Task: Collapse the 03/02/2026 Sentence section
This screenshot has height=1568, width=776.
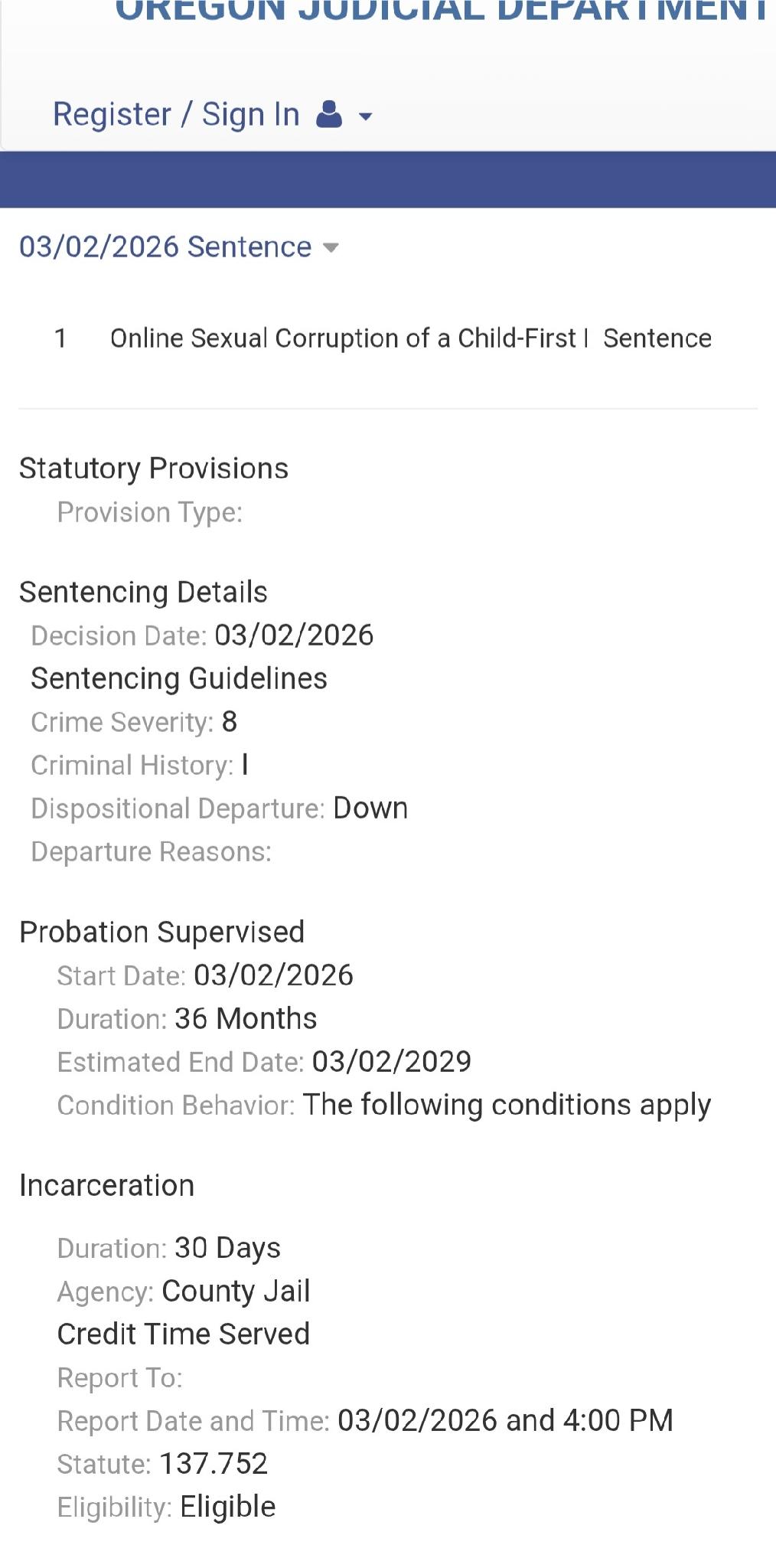Action: coord(165,247)
